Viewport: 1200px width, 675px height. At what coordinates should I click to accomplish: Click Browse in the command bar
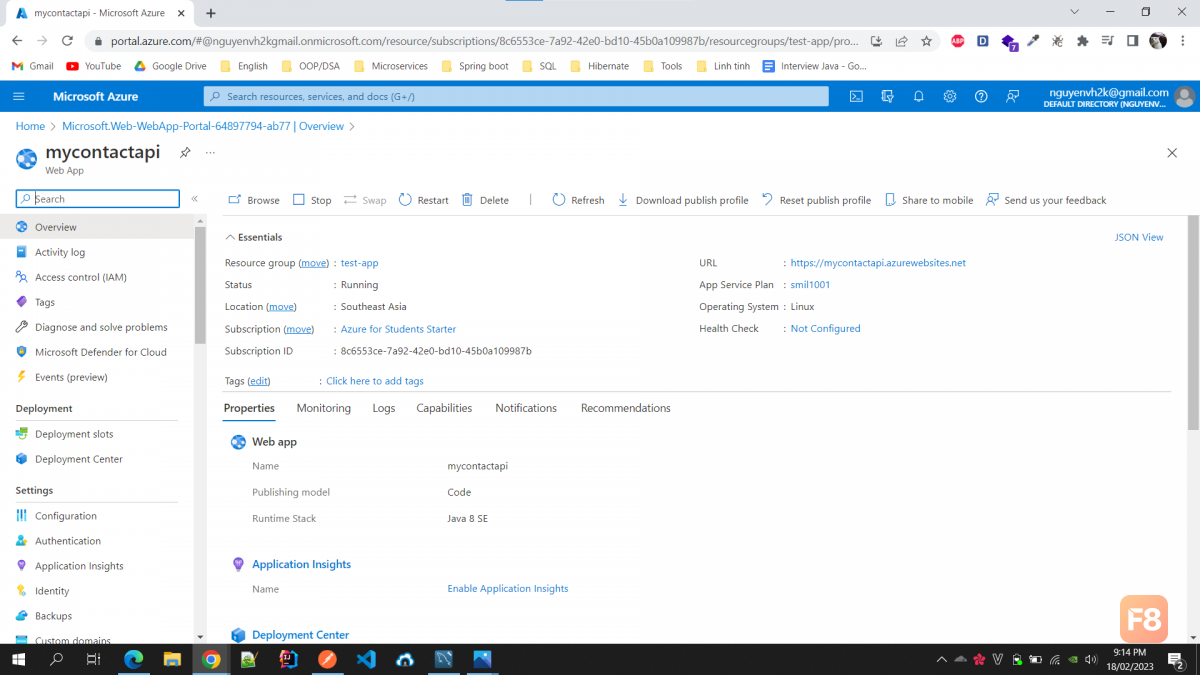point(254,200)
